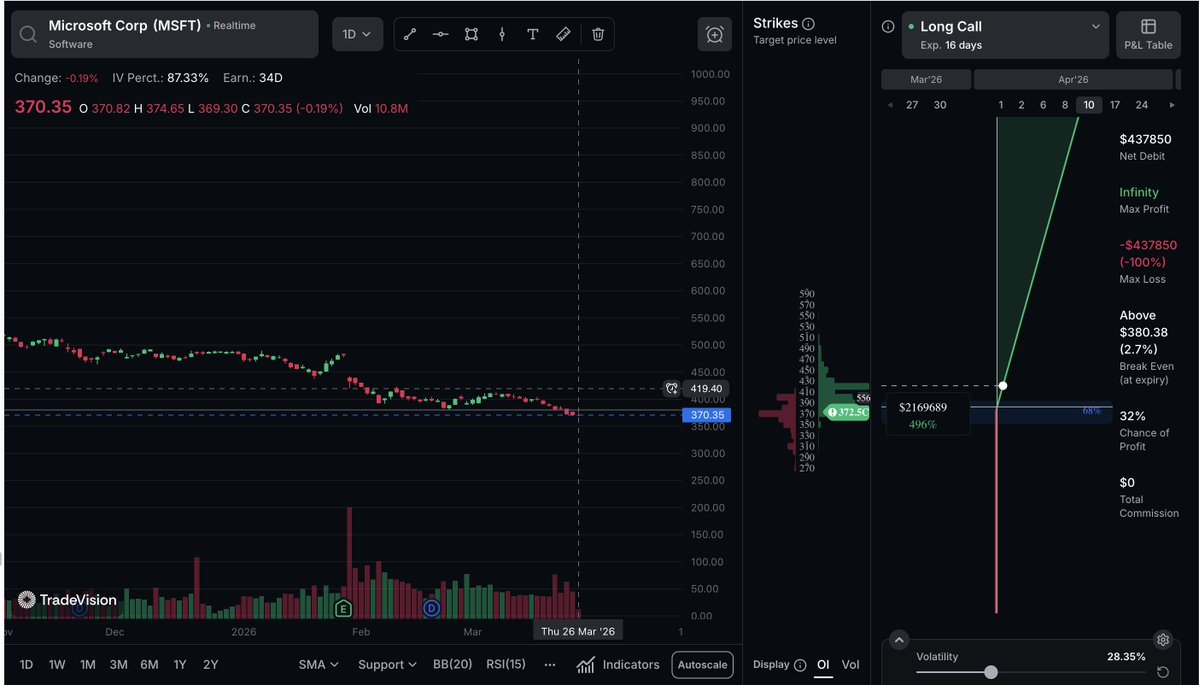Viewport: 1199px width, 685px height.
Task: Choose expiration date 8
Action: coord(1064,105)
